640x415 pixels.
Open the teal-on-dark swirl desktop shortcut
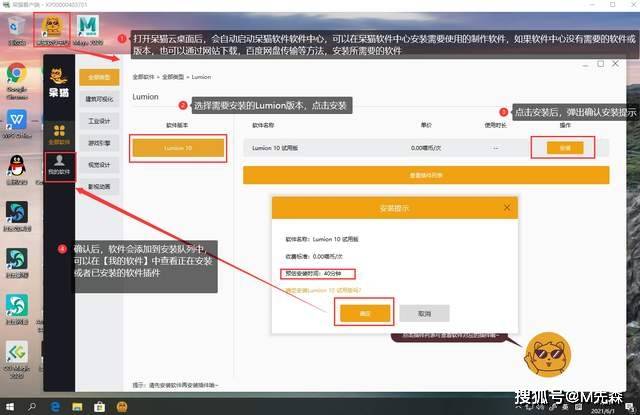(17, 263)
